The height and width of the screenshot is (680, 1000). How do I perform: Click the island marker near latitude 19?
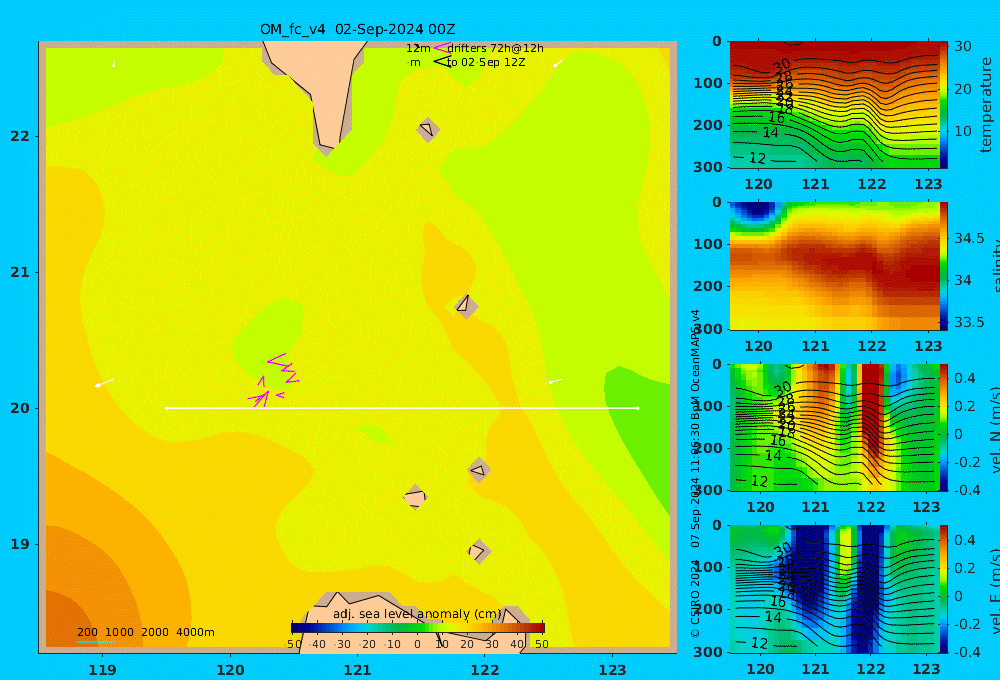(478, 551)
